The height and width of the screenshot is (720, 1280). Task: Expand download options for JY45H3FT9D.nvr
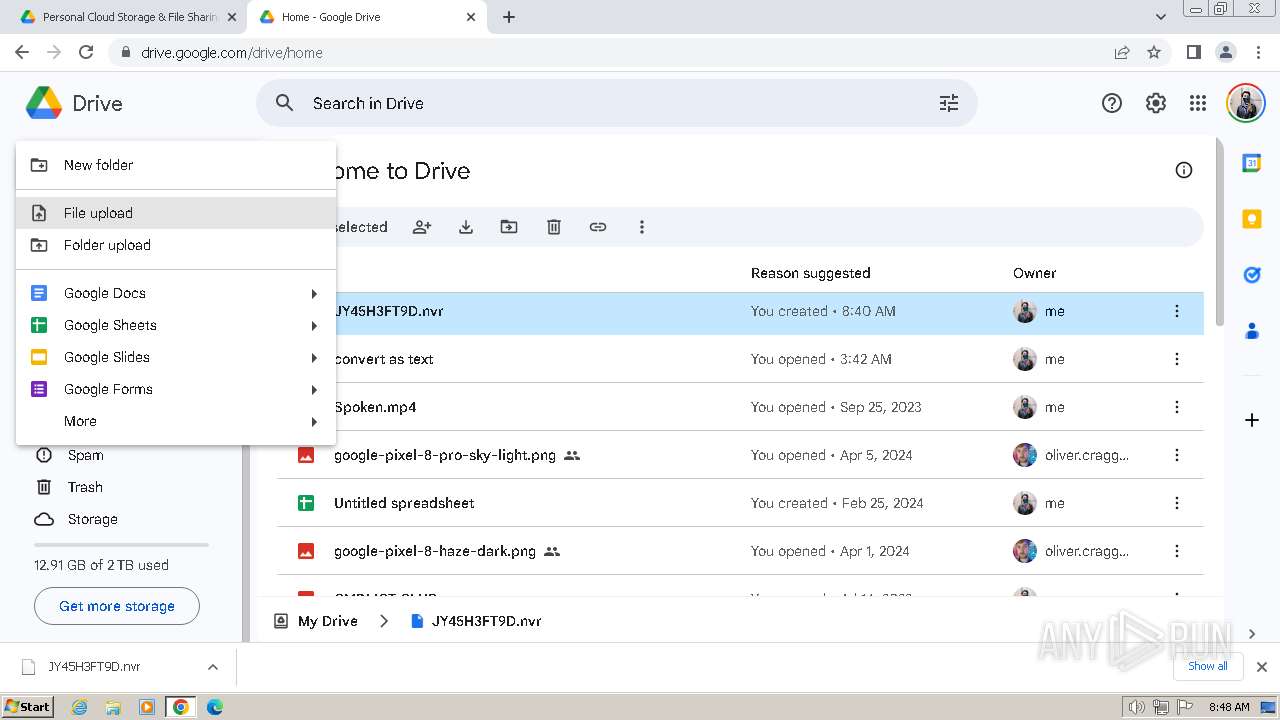pos(212,667)
